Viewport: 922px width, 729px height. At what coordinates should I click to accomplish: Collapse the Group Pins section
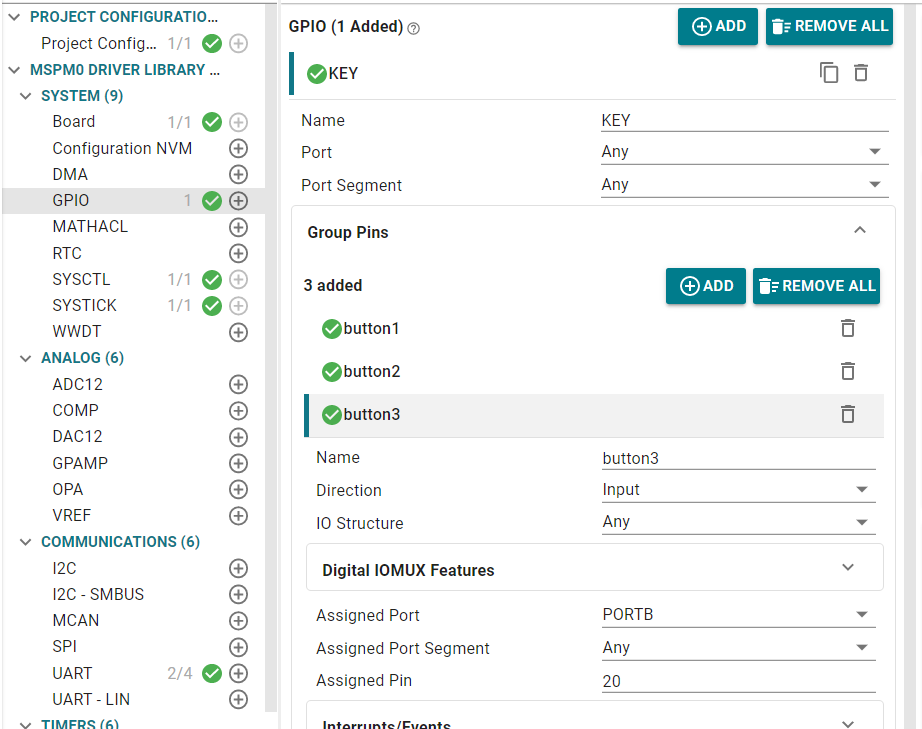[860, 230]
